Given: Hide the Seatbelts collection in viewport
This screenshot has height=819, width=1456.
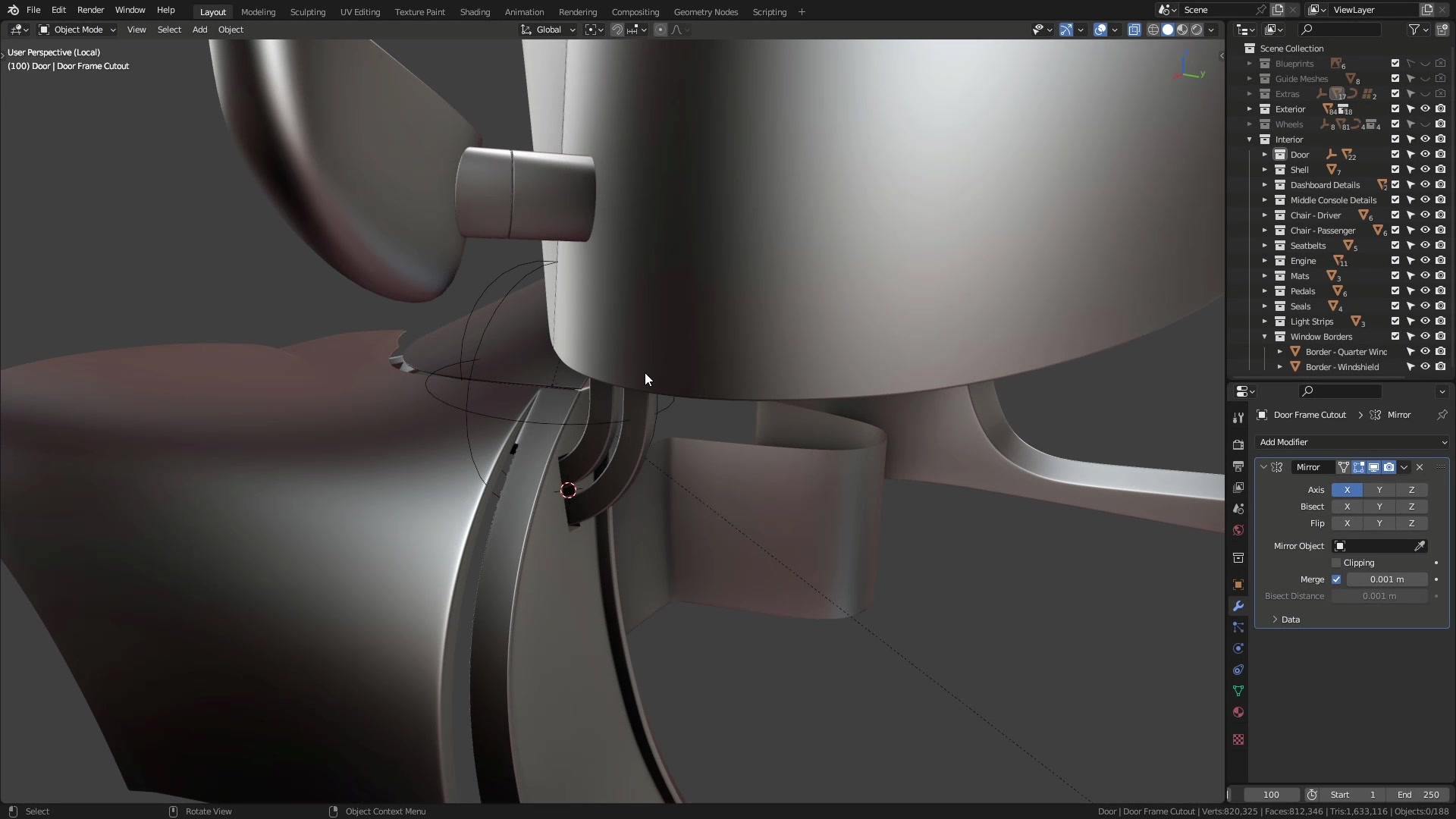Looking at the screenshot, I should point(1425,246).
